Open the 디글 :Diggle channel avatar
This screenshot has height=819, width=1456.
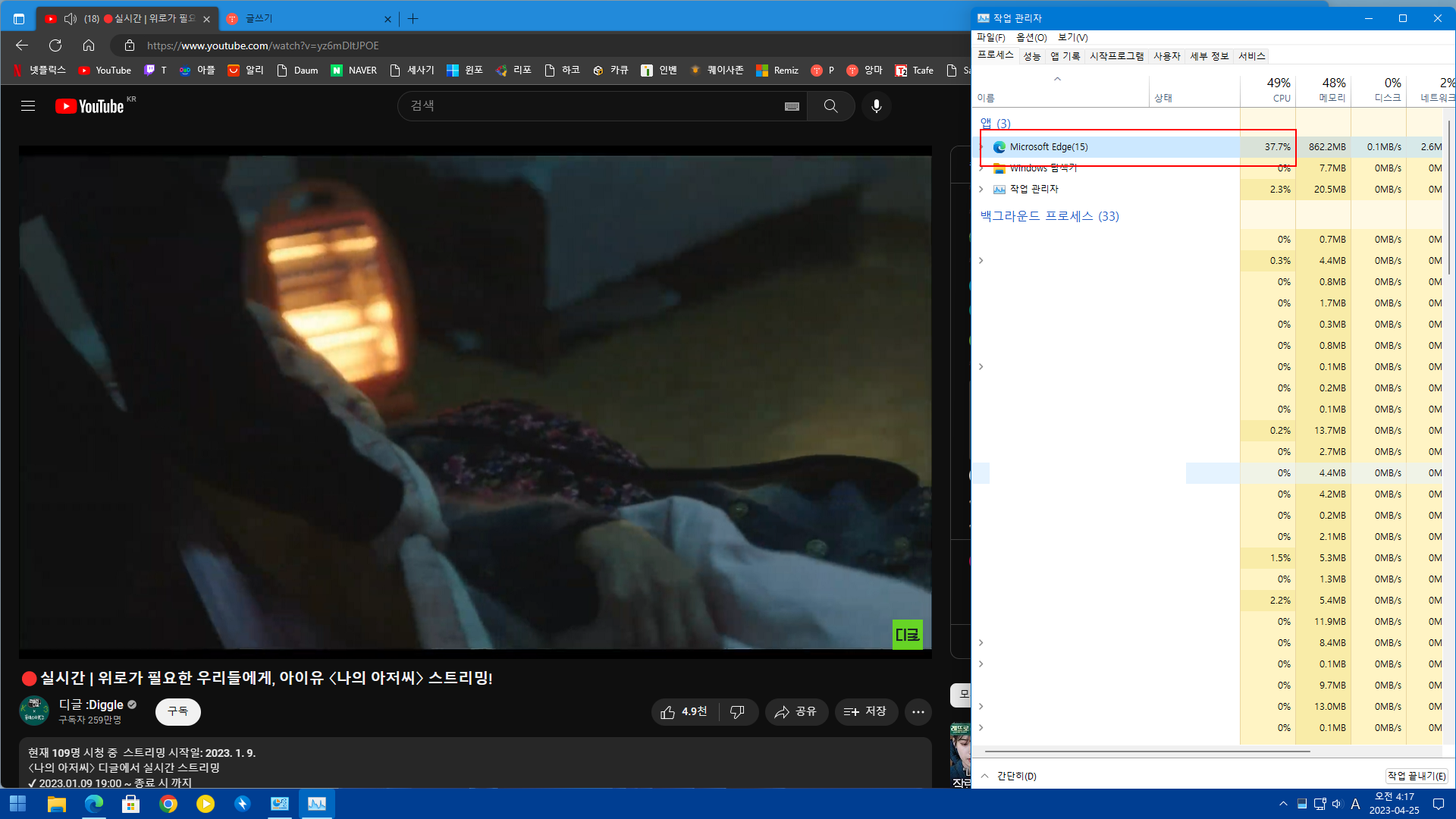coord(34,711)
